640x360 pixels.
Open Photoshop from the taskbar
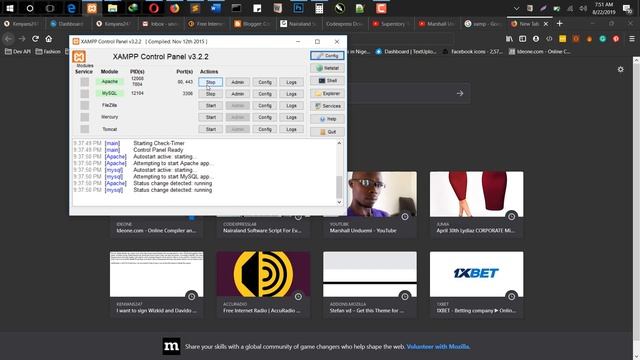[298, 8]
